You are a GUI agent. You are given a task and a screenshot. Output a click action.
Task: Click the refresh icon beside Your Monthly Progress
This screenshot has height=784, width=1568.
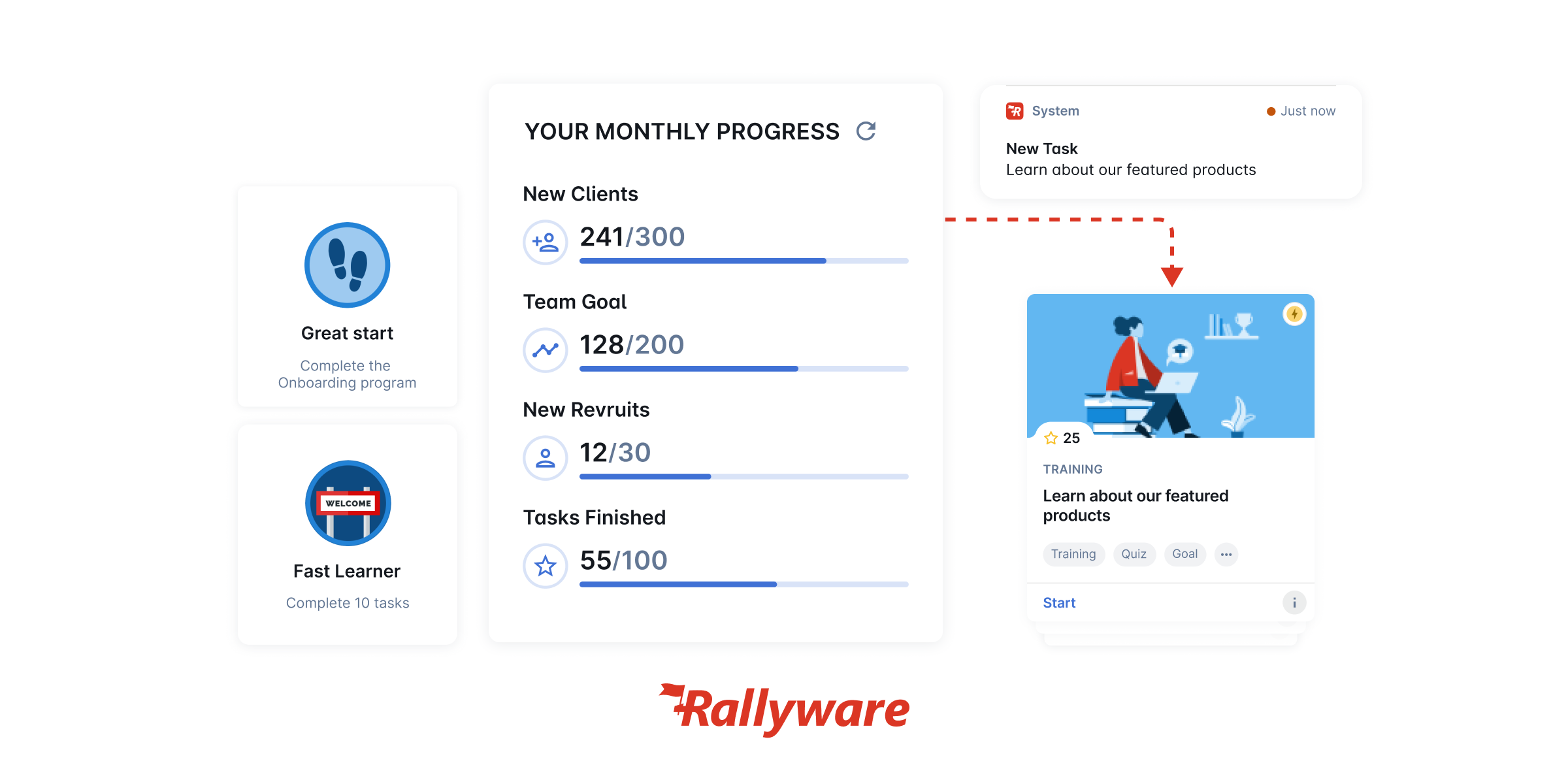click(866, 131)
